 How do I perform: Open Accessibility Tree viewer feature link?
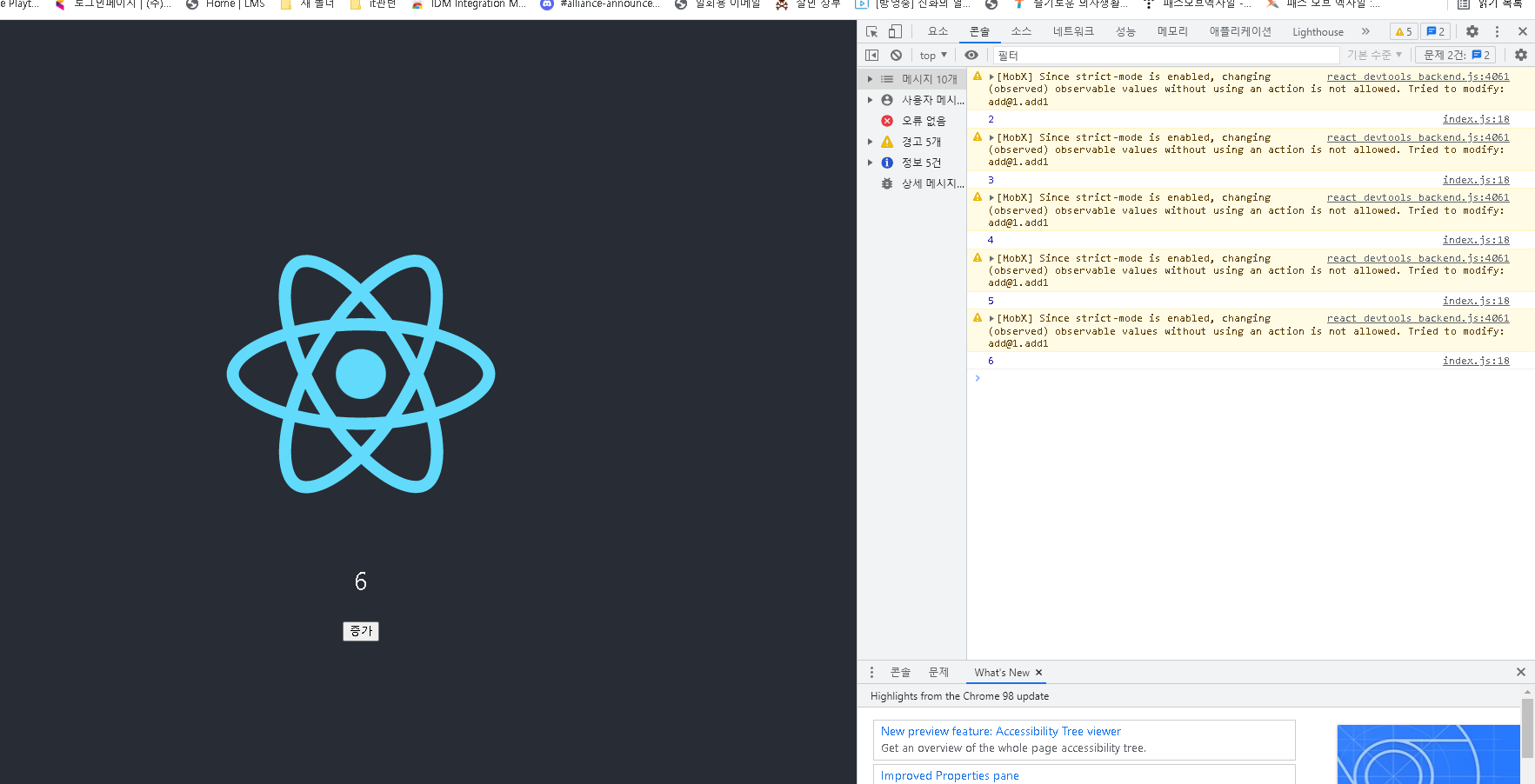1001,732
